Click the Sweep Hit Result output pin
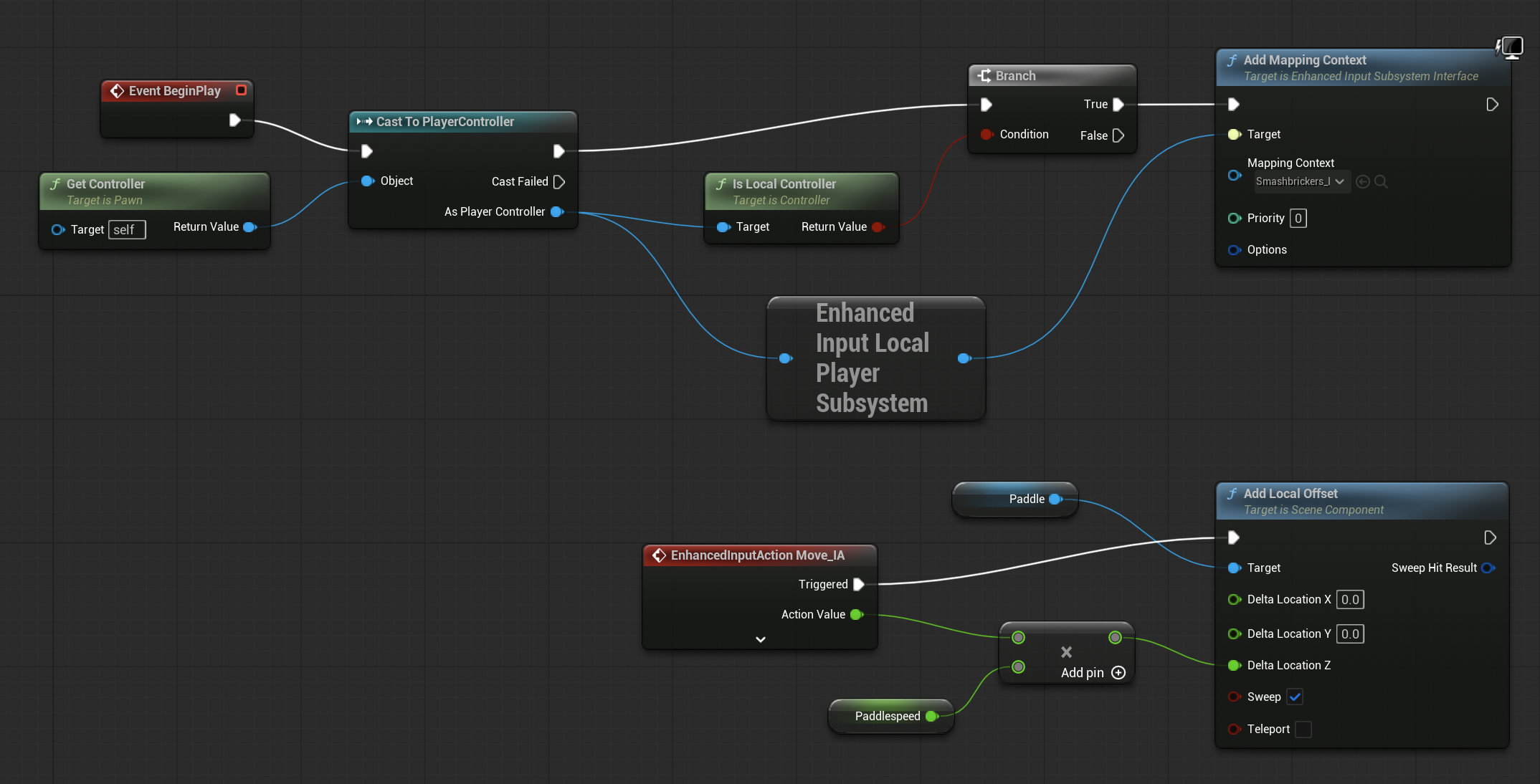 1488,568
